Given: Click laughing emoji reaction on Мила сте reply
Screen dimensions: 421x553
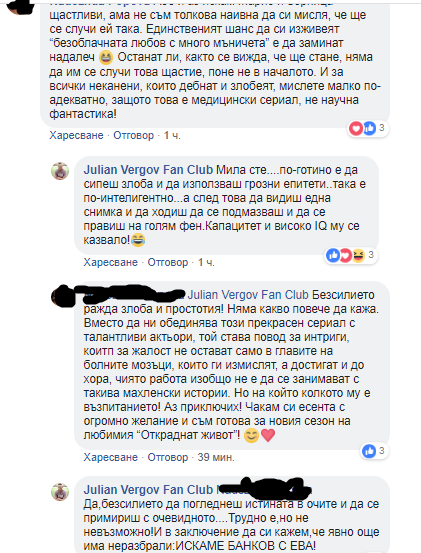Looking at the screenshot, I should [358, 255].
